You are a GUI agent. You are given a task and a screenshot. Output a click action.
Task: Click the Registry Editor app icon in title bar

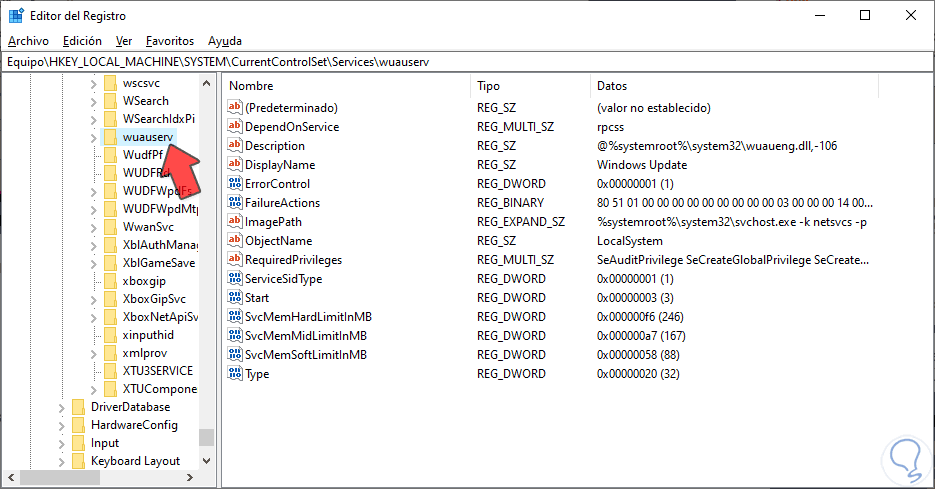click(x=17, y=16)
